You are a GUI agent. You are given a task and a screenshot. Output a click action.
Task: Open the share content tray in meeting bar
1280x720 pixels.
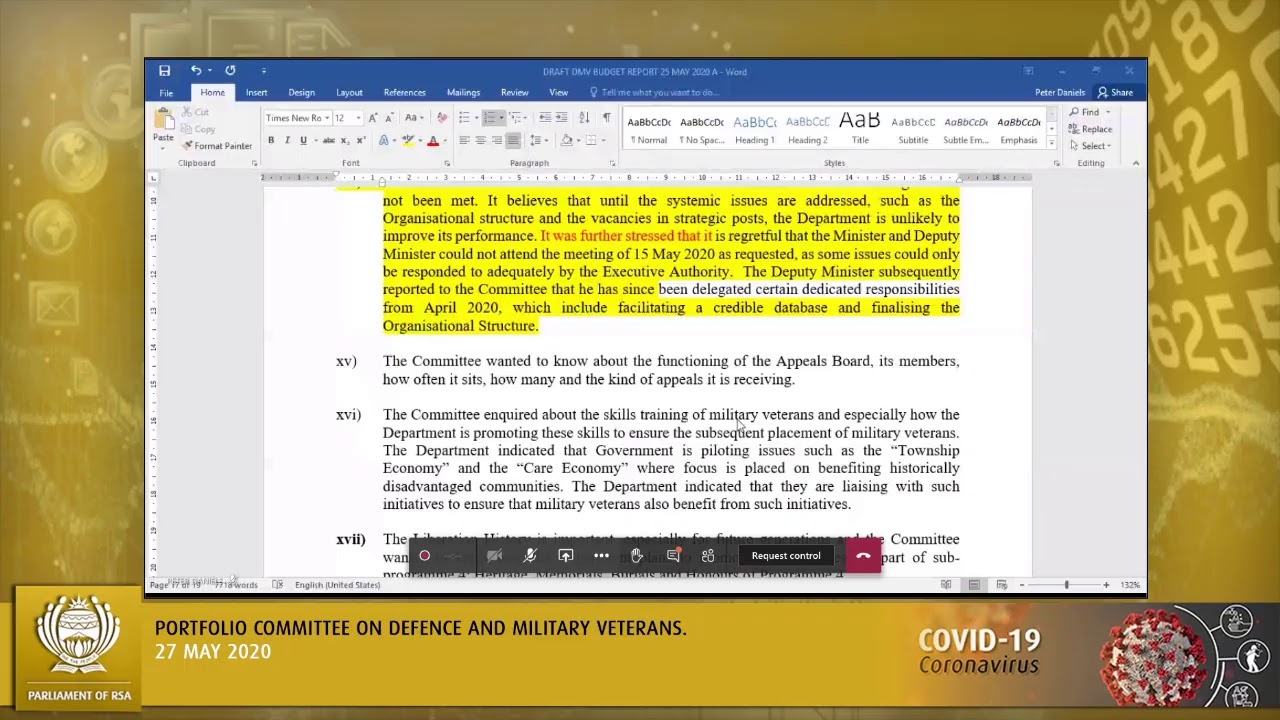tap(565, 556)
